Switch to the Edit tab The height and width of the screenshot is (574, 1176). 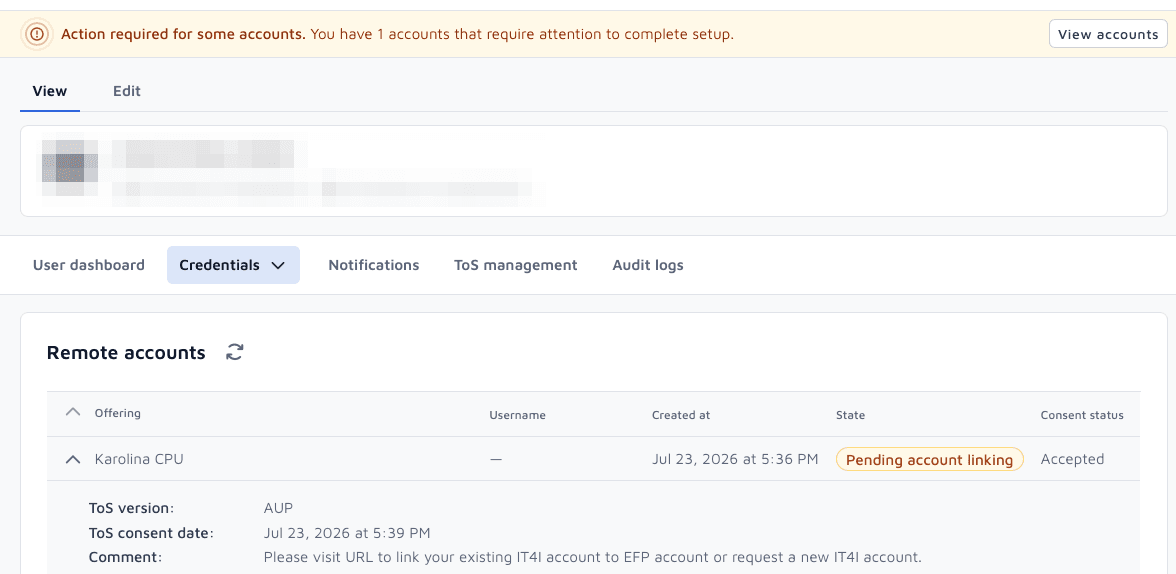127,91
